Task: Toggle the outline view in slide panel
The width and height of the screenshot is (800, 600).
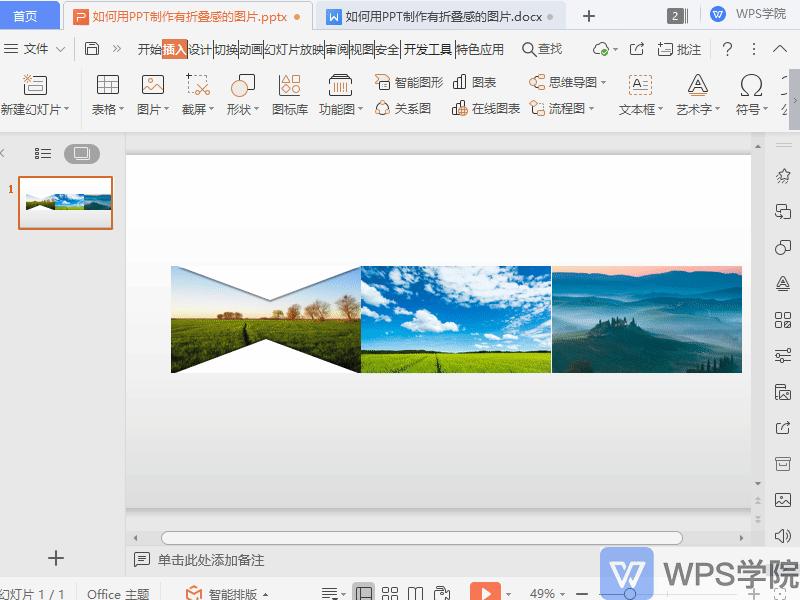Action: pyautogui.click(x=43, y=154)
